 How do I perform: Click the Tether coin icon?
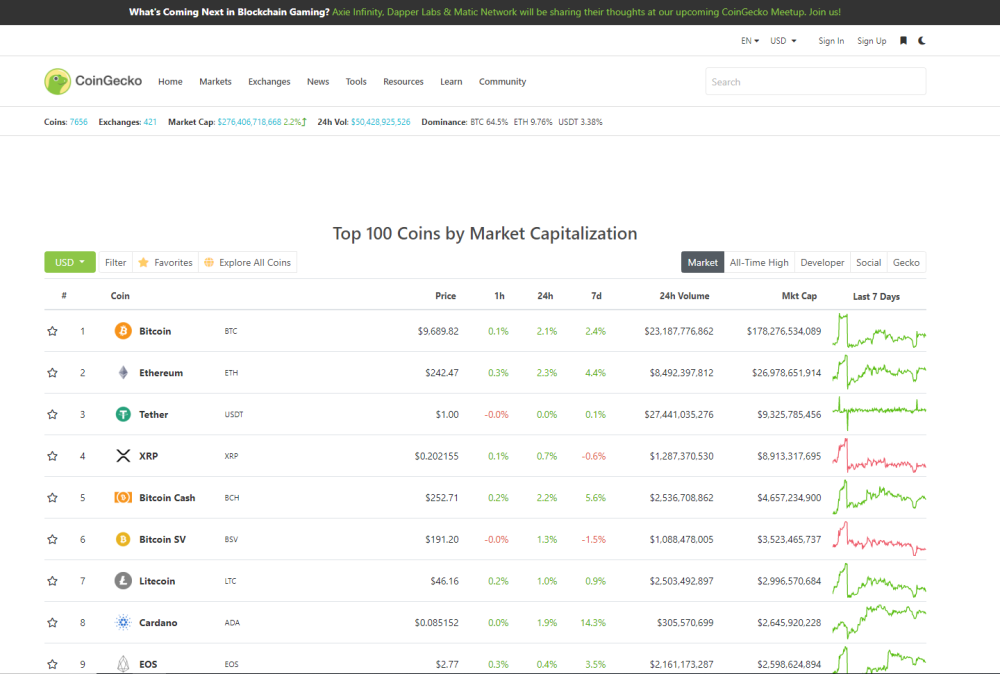coord(123,414)
